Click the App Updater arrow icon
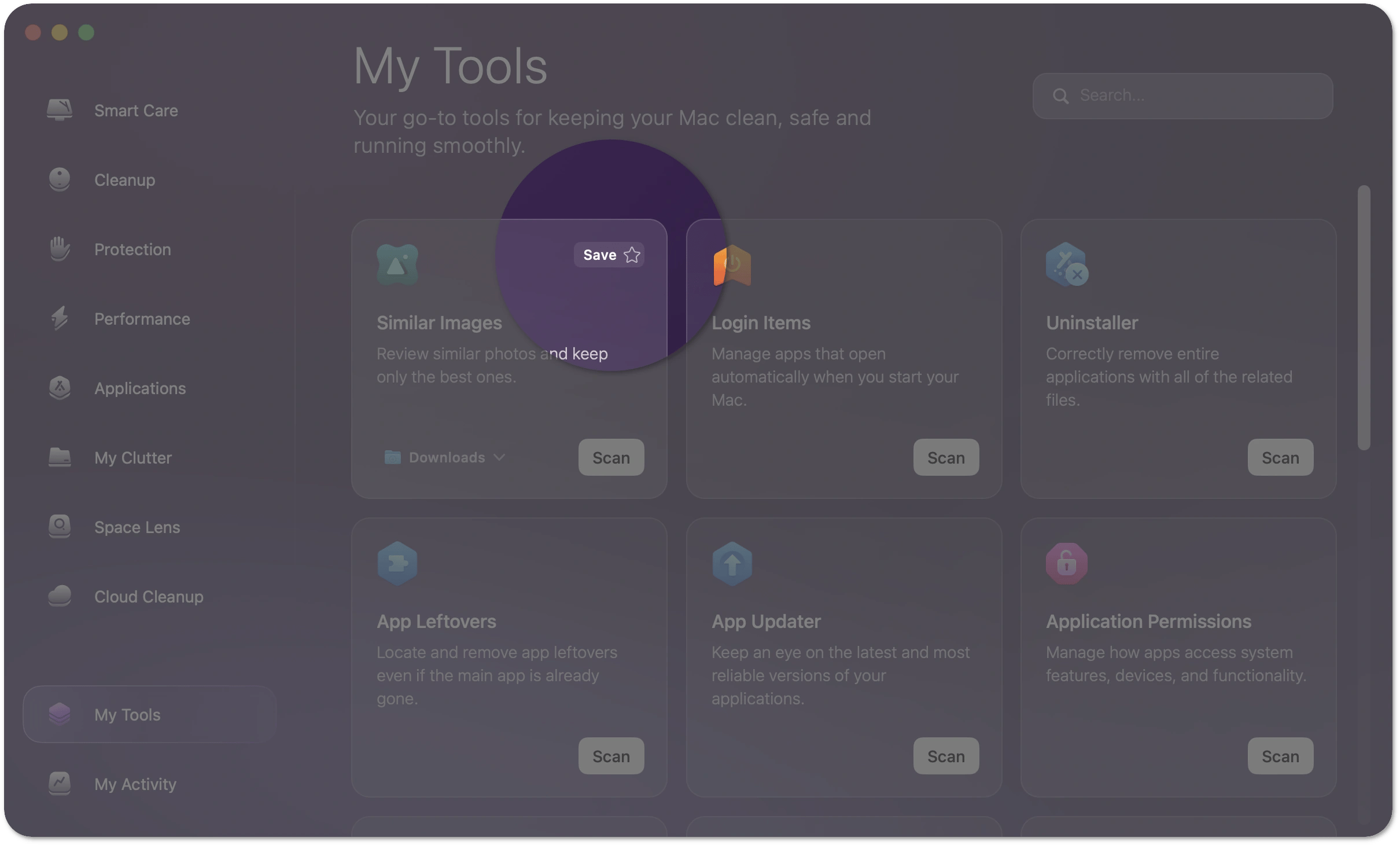1400x845 pixels. [732, 564]
